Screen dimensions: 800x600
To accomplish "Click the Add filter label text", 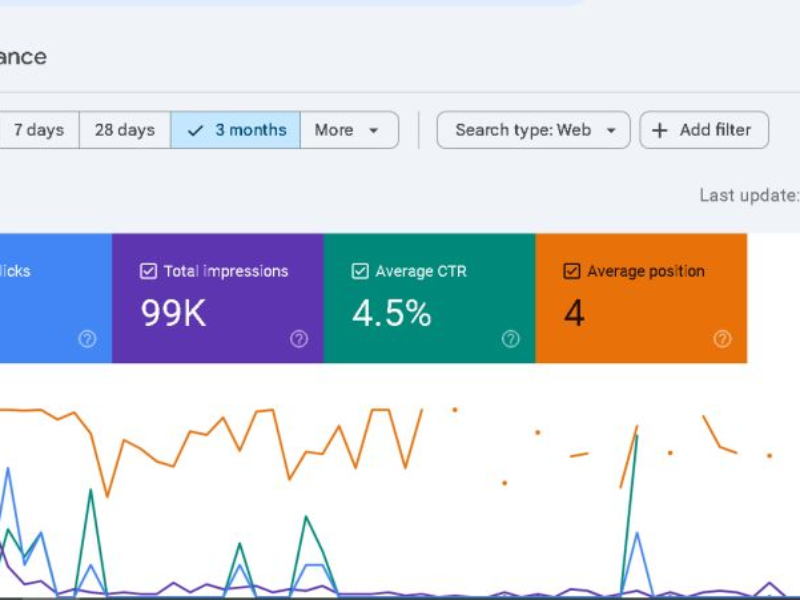I will (717, 130).
